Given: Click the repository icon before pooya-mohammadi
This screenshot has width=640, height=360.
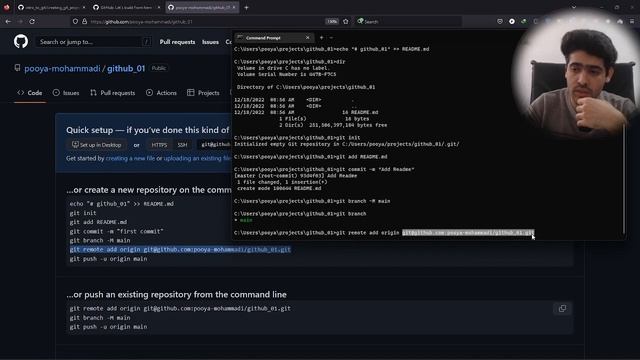Looking at the screenshot, I should (x=17, y=68).
